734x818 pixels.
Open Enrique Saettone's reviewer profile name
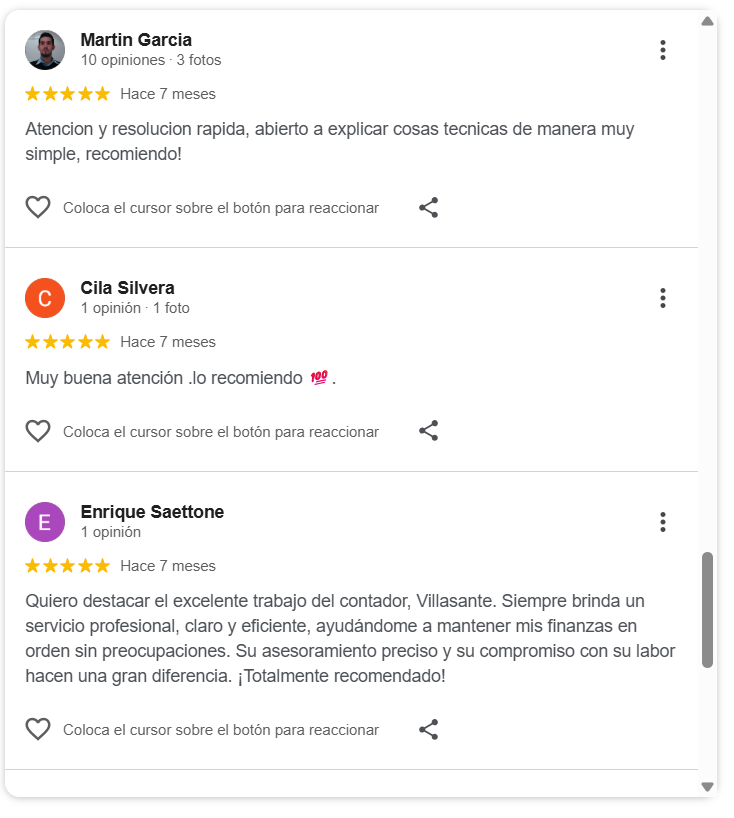152,512
